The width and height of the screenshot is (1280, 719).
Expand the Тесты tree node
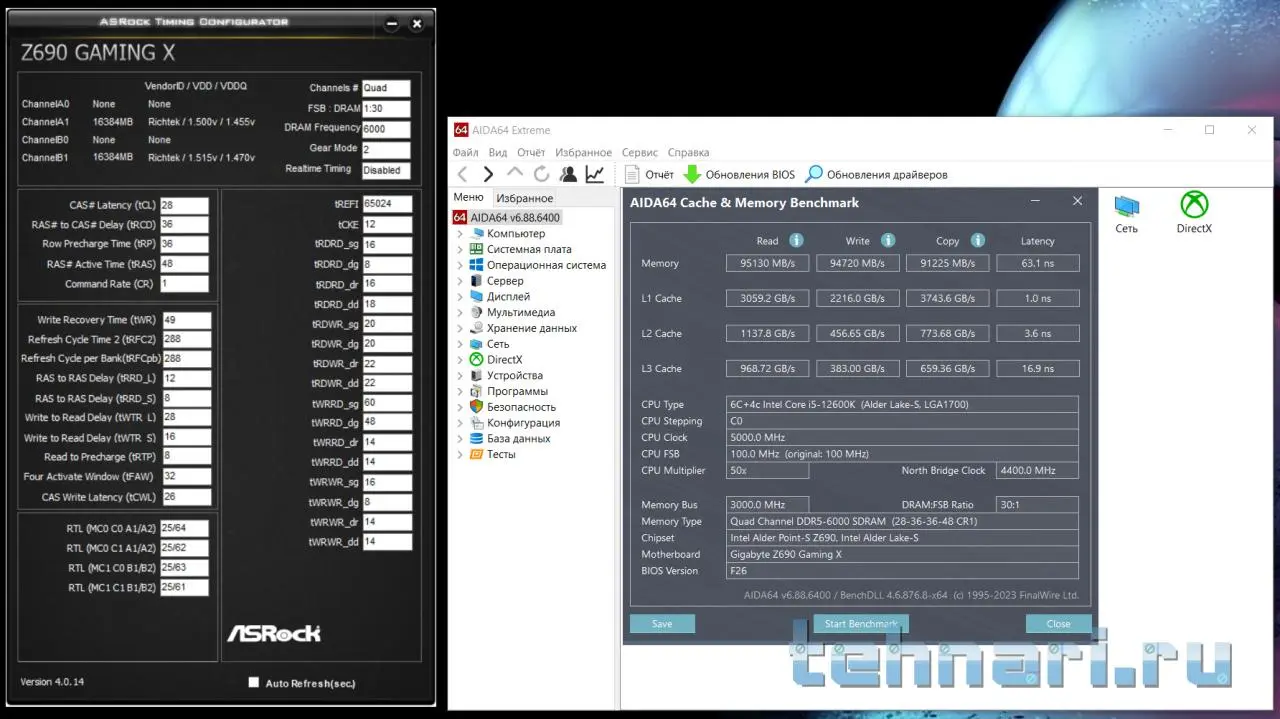(460, 454)
